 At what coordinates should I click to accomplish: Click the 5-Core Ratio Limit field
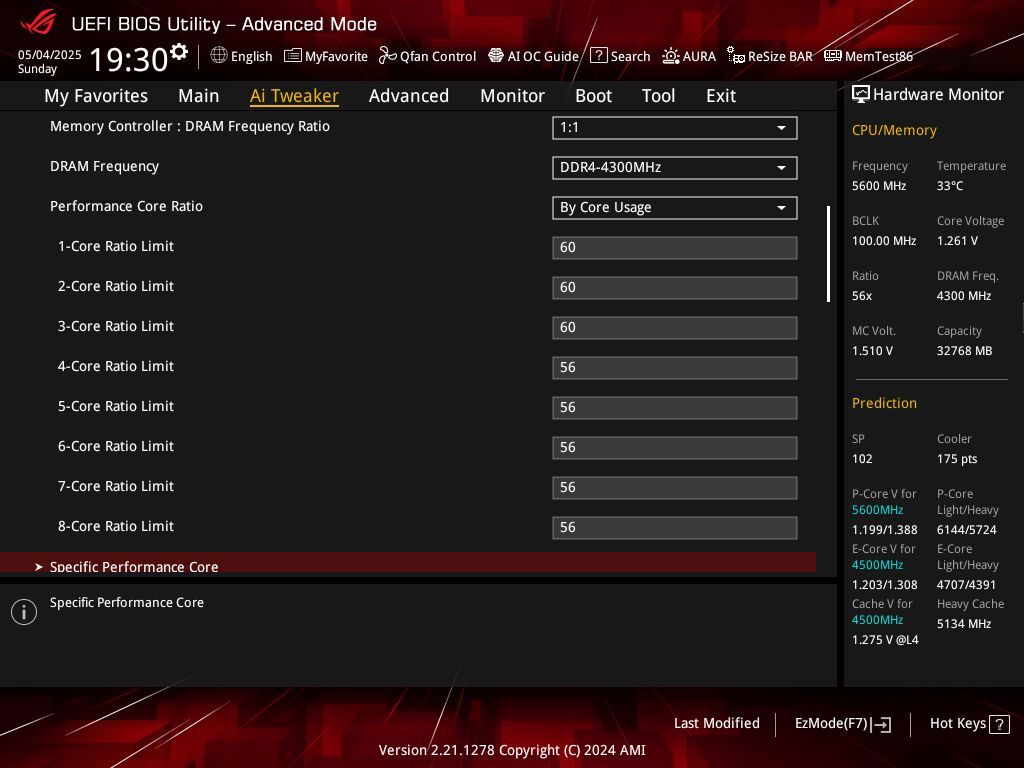[675, 408]
